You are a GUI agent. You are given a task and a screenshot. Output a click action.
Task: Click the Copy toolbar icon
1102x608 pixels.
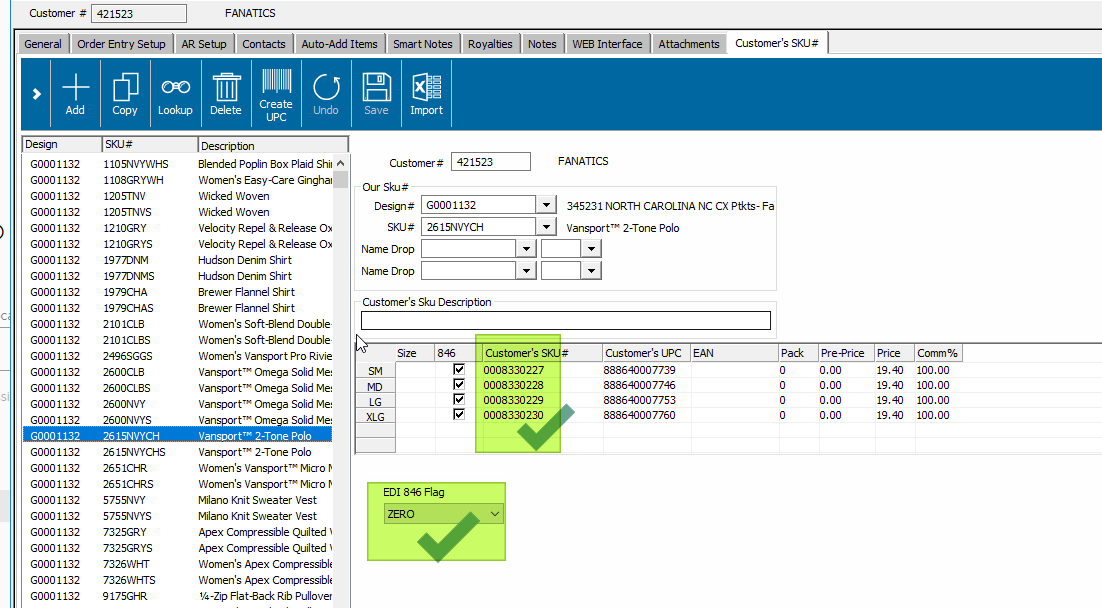[x=125, y=93]
